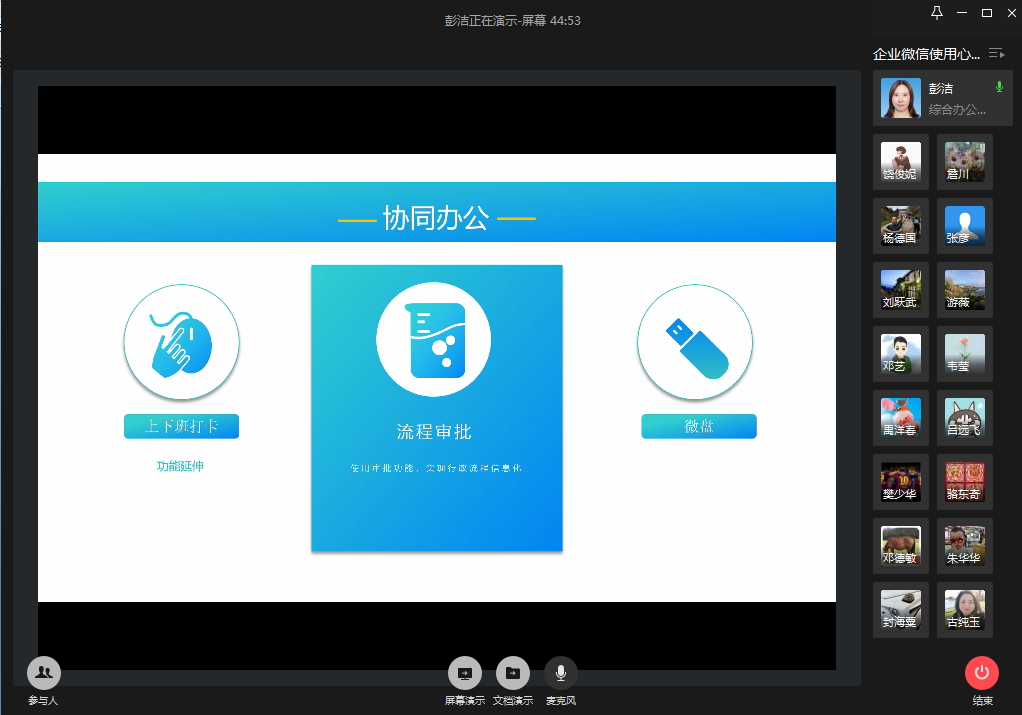This screenshot has height=715, width=1022.
Task: Click 杨德国's participant avatar
Action: point(900,225)
